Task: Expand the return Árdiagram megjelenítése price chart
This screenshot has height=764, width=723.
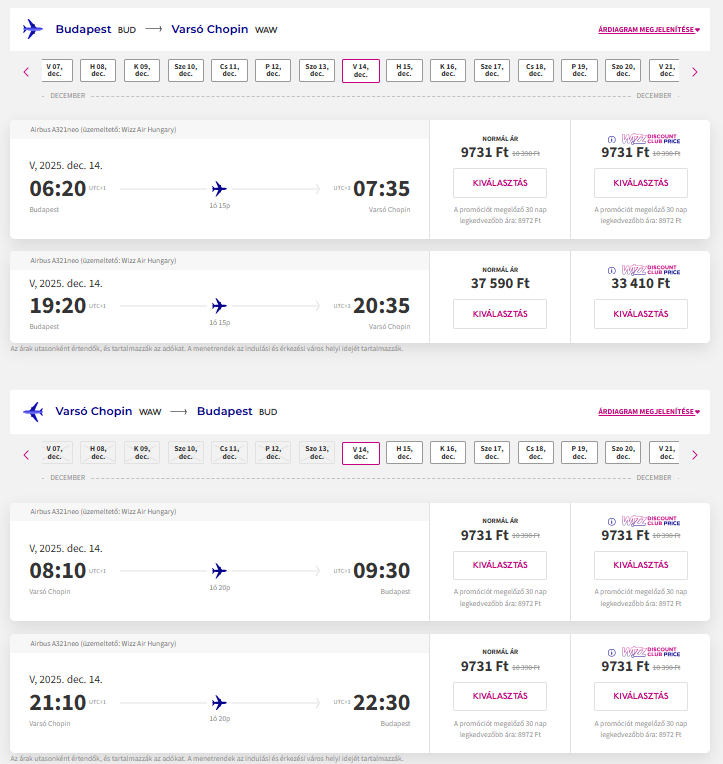Action: [x=649, y=411]
